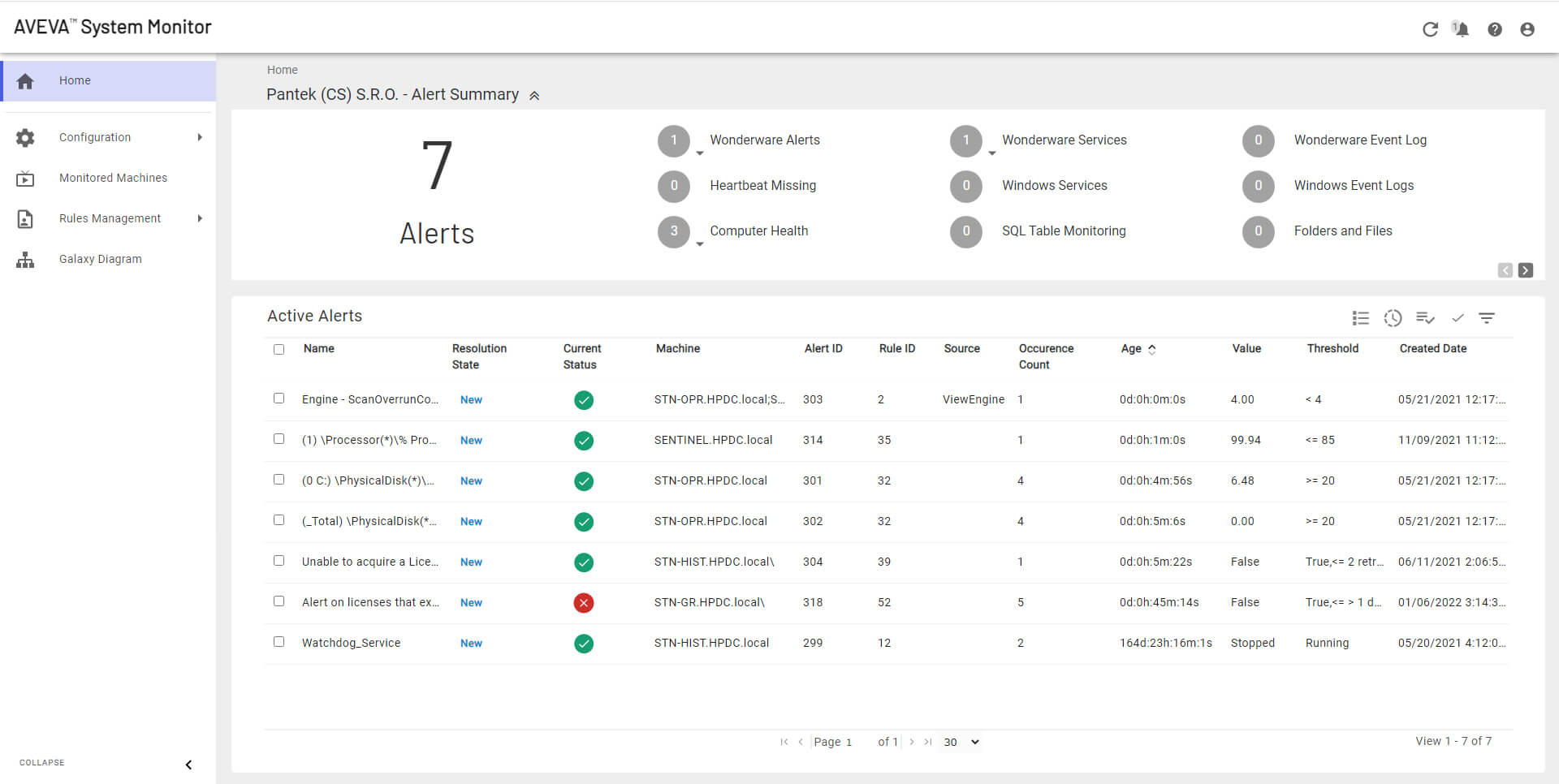Click the Heartbeat Missing count badge
This screenshot has height=784, width=1559.
tap(674, 186)
